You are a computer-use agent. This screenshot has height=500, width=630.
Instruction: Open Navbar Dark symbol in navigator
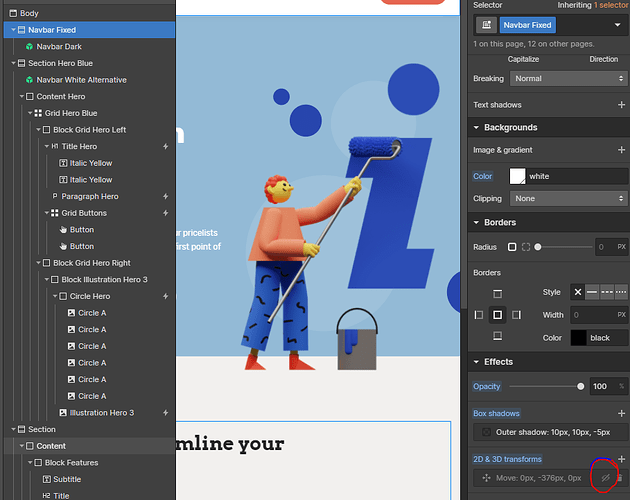tap(59, 47)
